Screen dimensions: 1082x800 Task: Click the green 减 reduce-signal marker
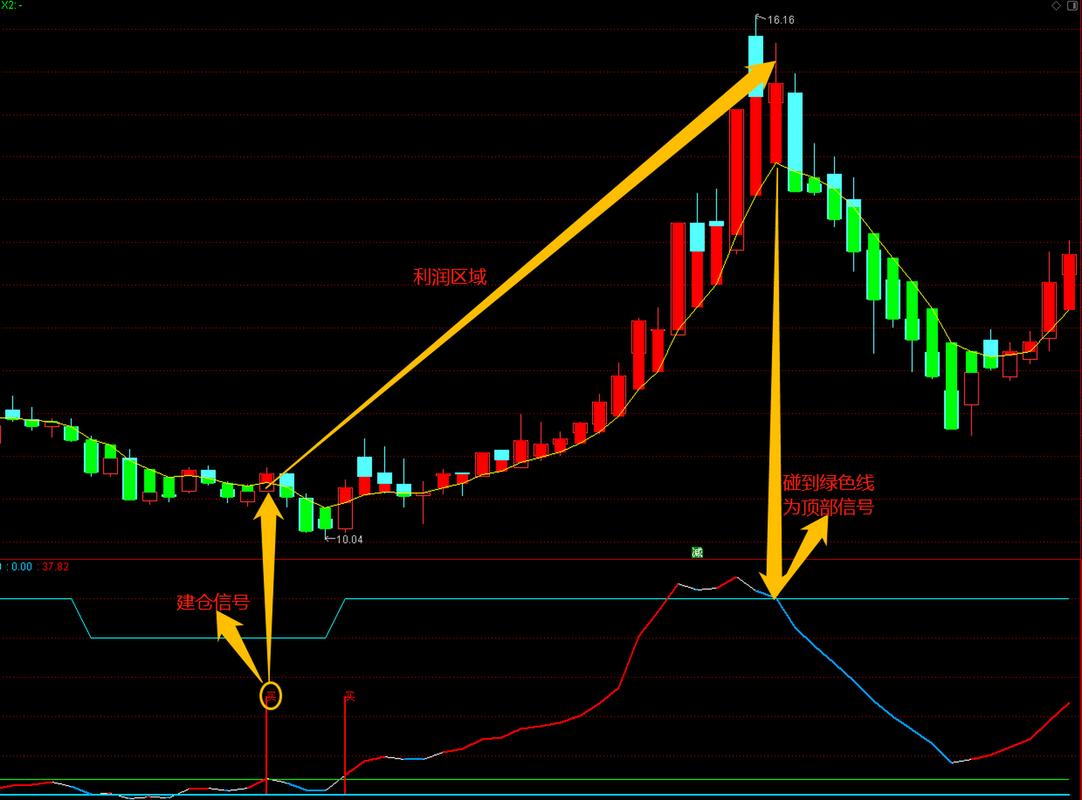[697, 552]
